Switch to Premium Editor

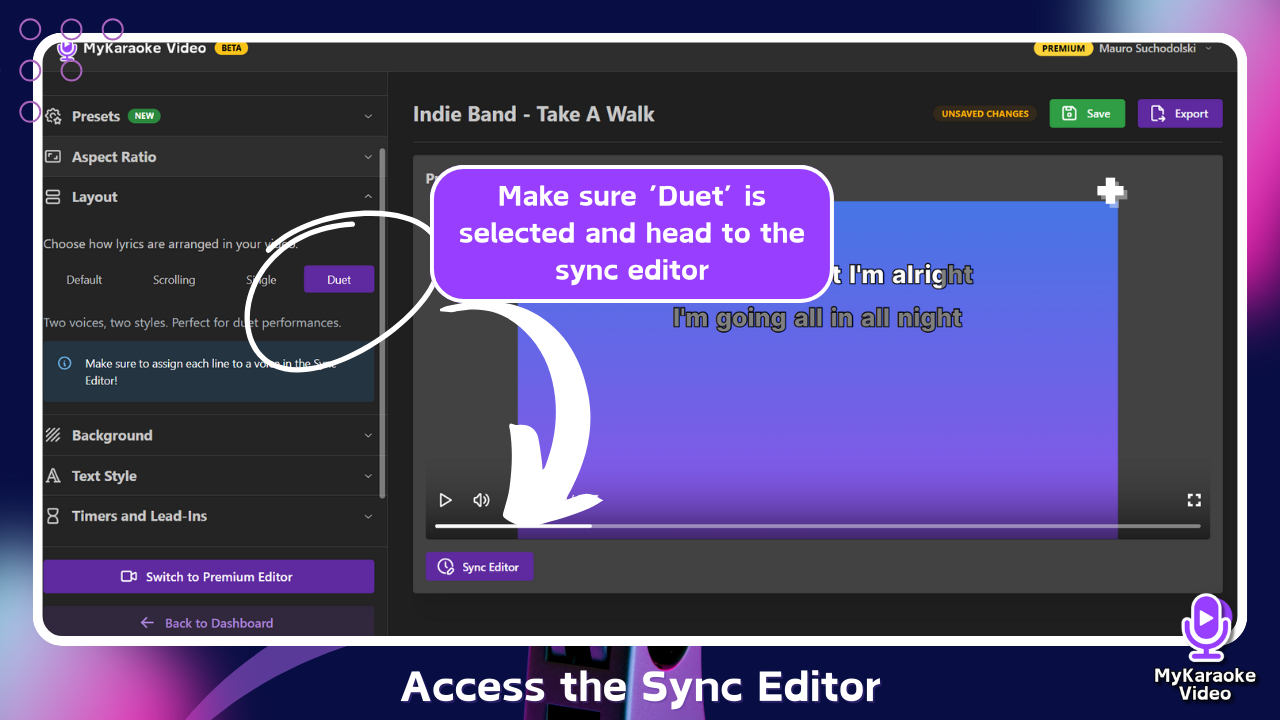click(208, 576)
